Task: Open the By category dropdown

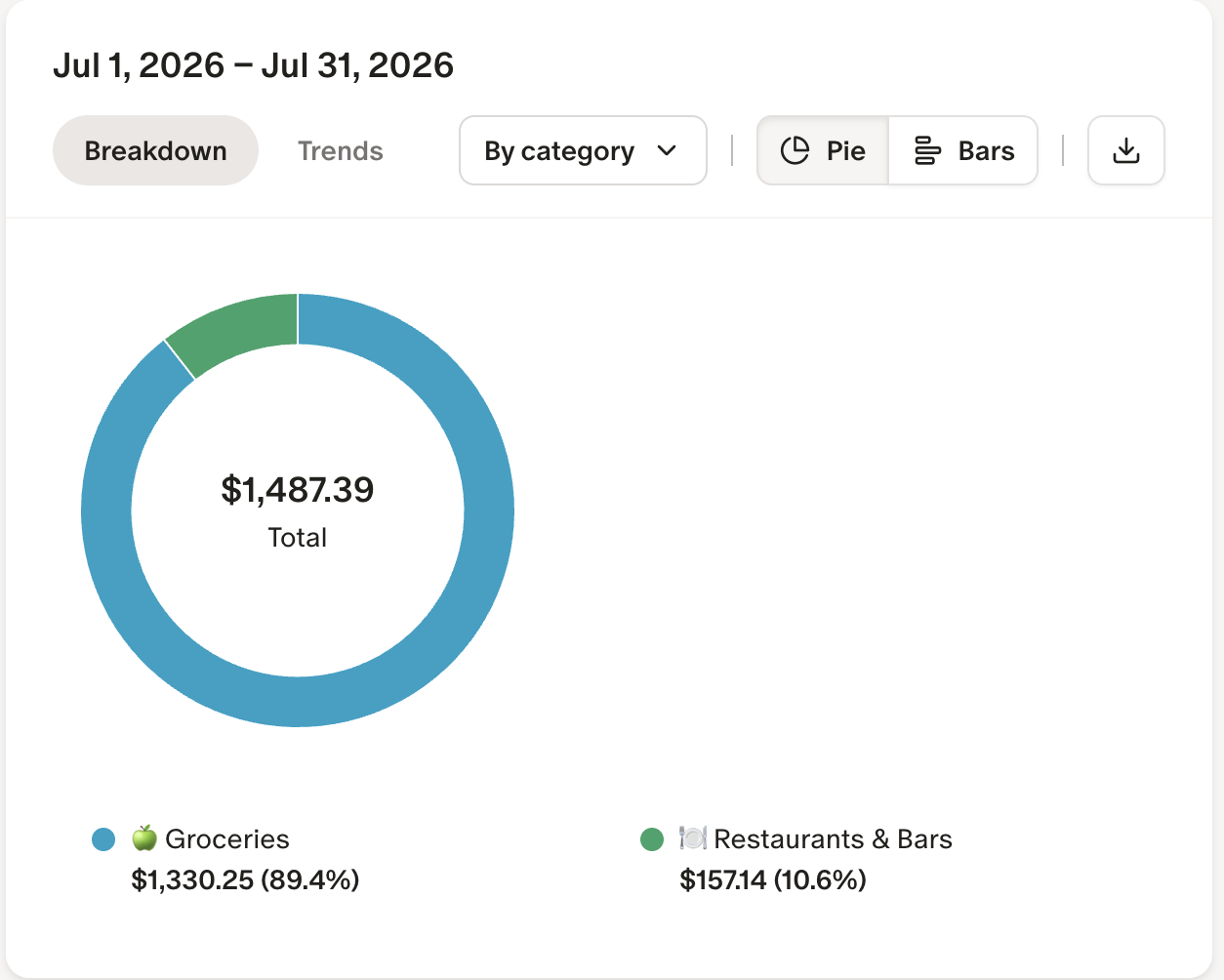Action: pyautogui.click(x=583, y=150)
